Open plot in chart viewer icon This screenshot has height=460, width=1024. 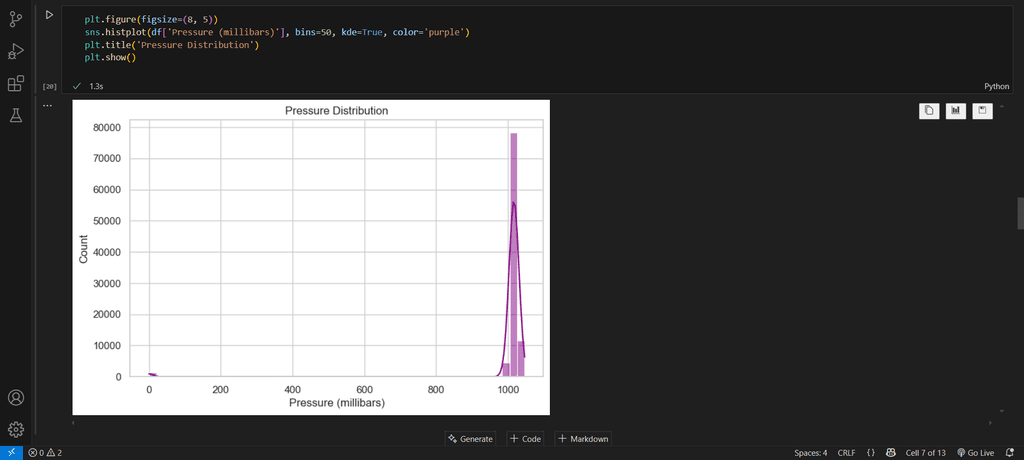pyautogui.click(x=955, y=111)
